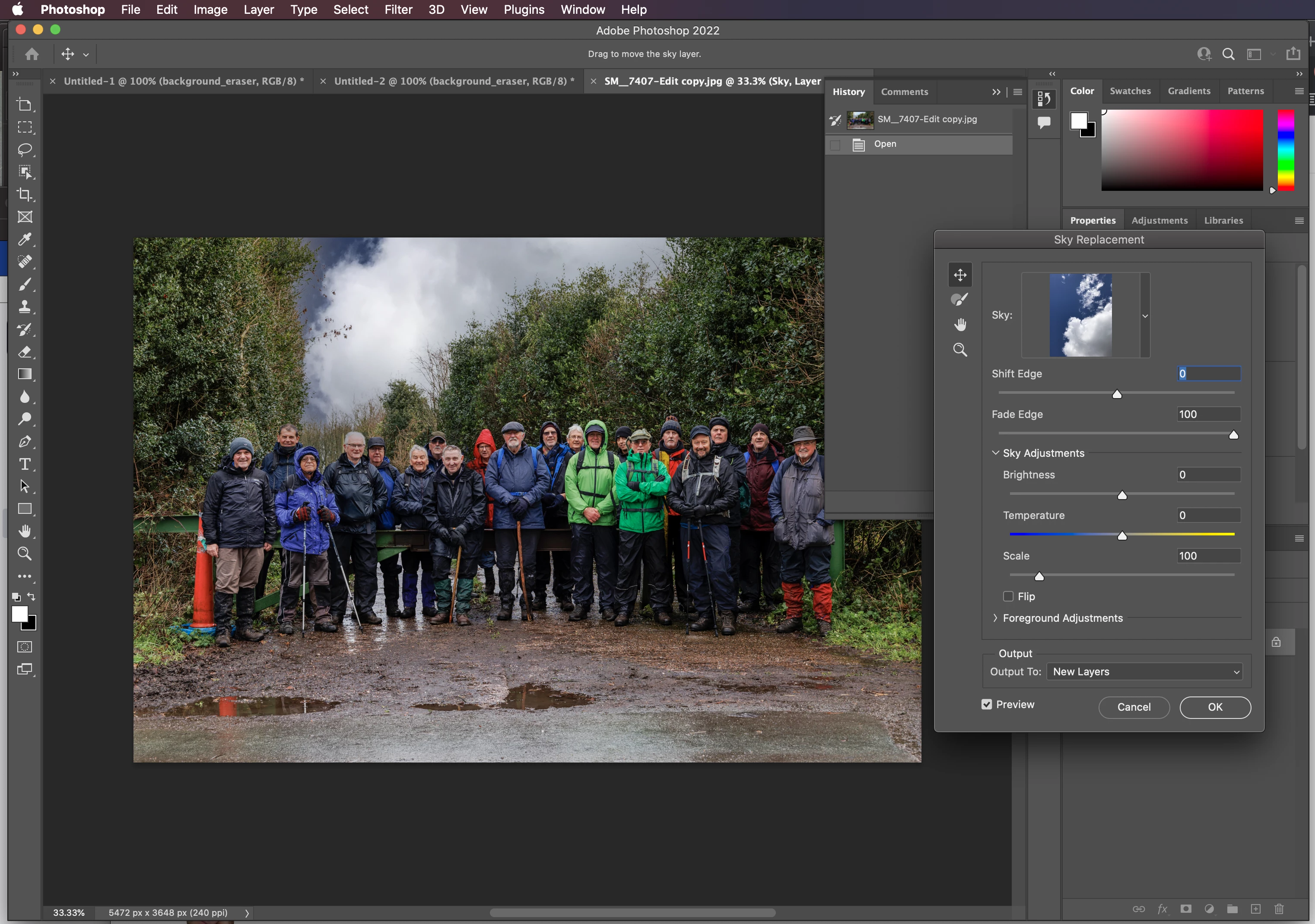
Task: Select the Sky Move tool in the dialog
Action: coord(960,275)
